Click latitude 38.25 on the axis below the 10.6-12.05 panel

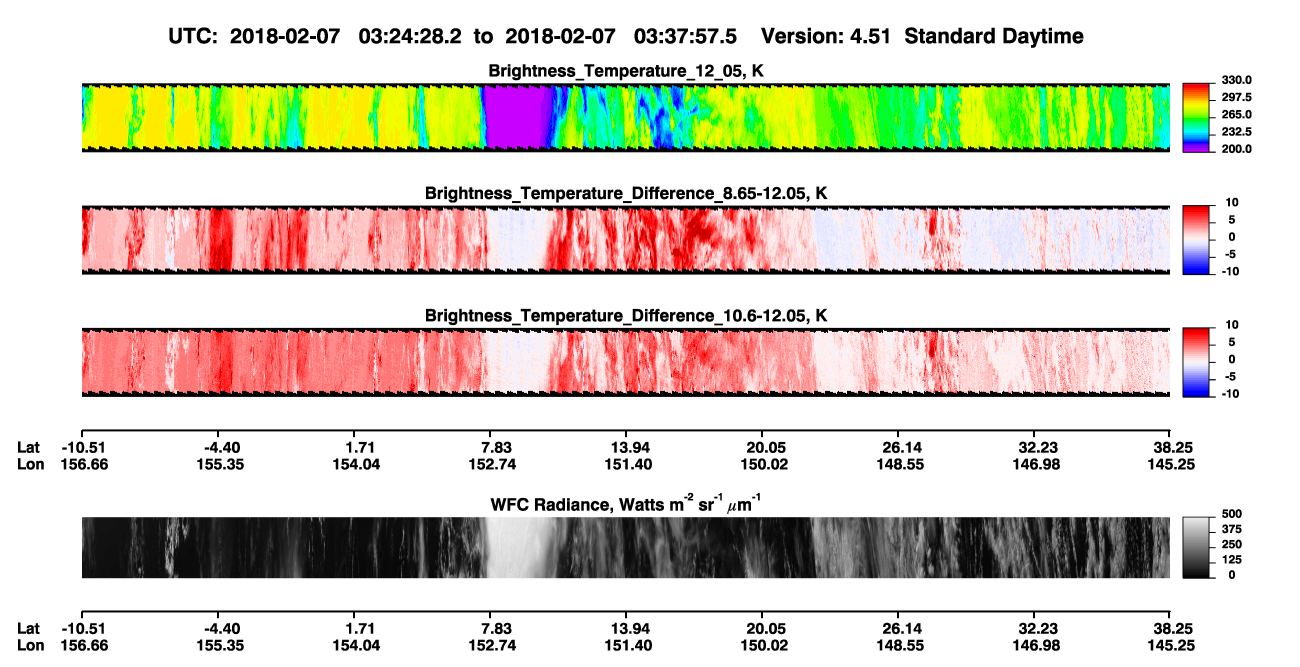pos(1173,448)
